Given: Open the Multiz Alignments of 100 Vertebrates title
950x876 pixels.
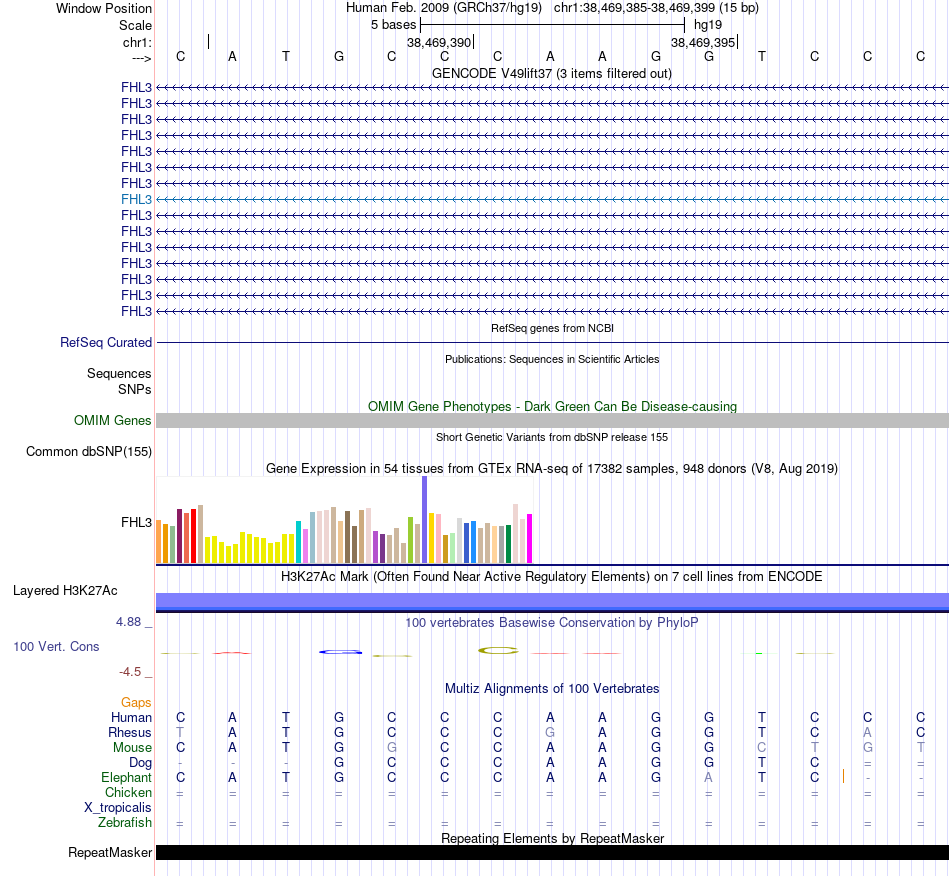Looking at the screenshot, I should 552,688.
